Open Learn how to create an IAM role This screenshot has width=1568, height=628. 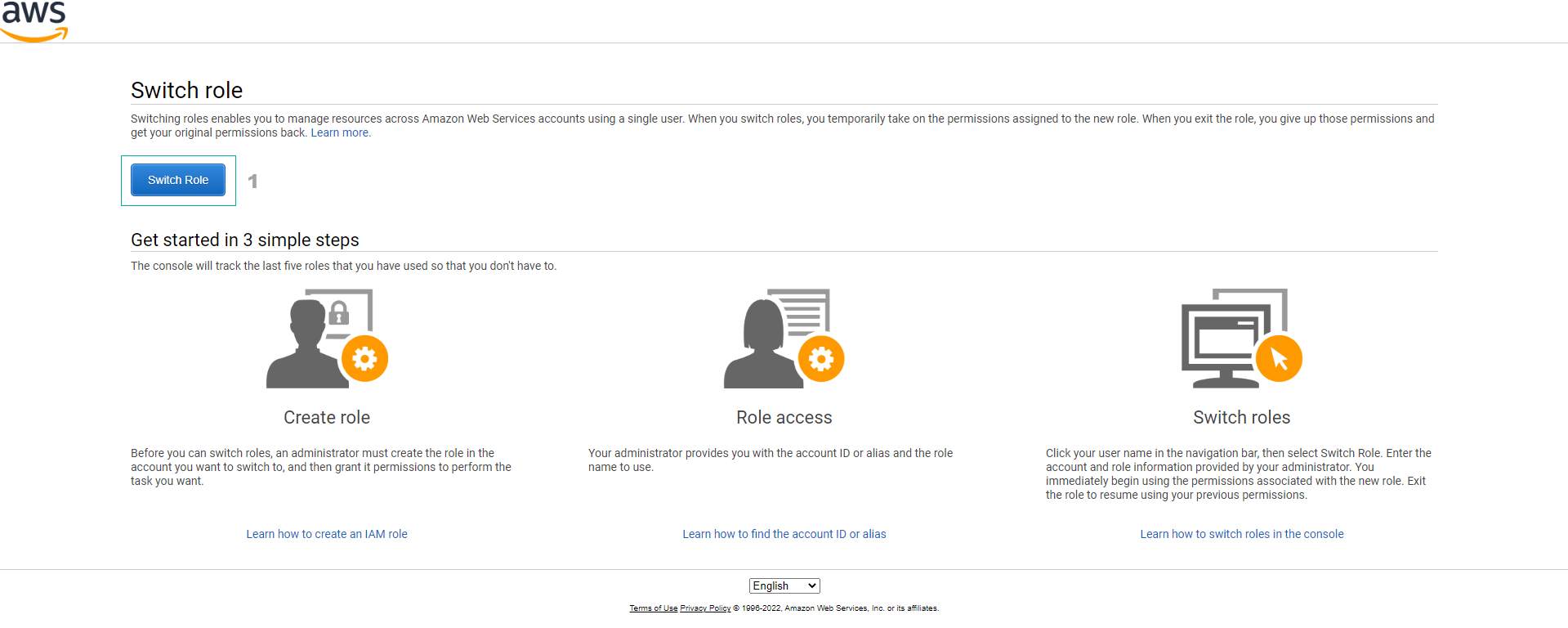tap(327, 534)
